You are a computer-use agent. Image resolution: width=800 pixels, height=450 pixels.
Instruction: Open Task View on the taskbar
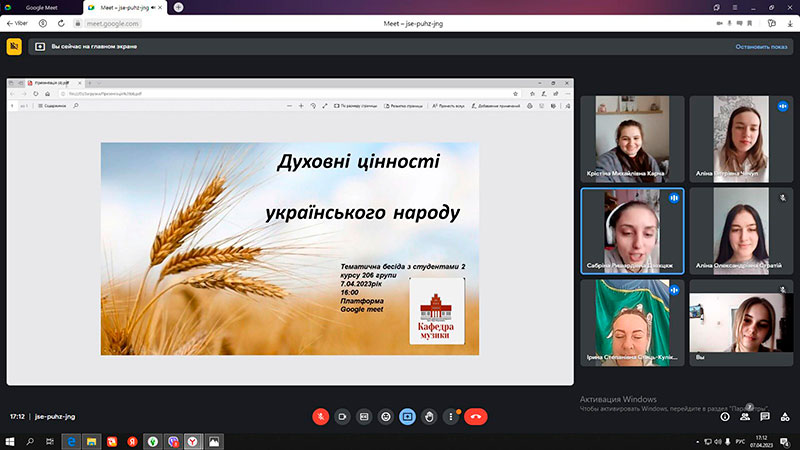pos(49,441)
